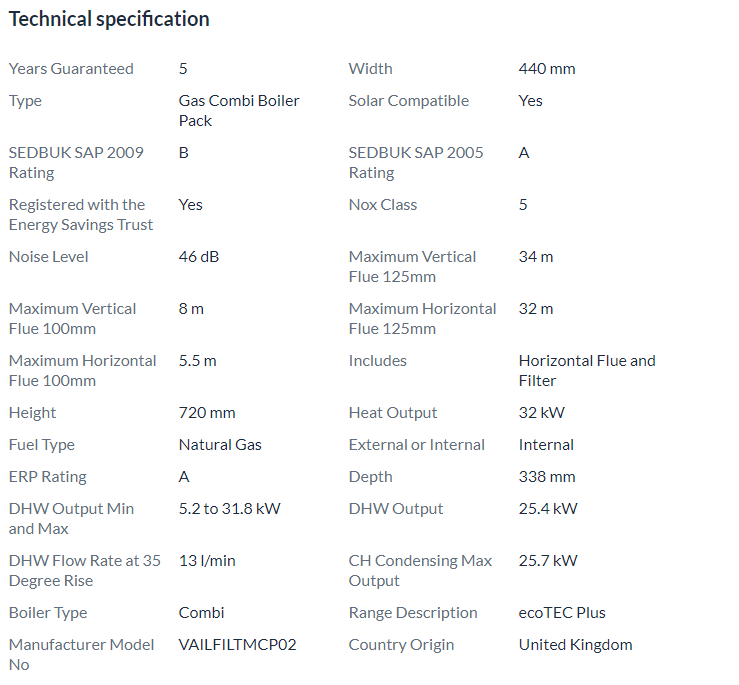Click the Technical specification heading
This screenshot has height=685, width=739.
[109, 19]
